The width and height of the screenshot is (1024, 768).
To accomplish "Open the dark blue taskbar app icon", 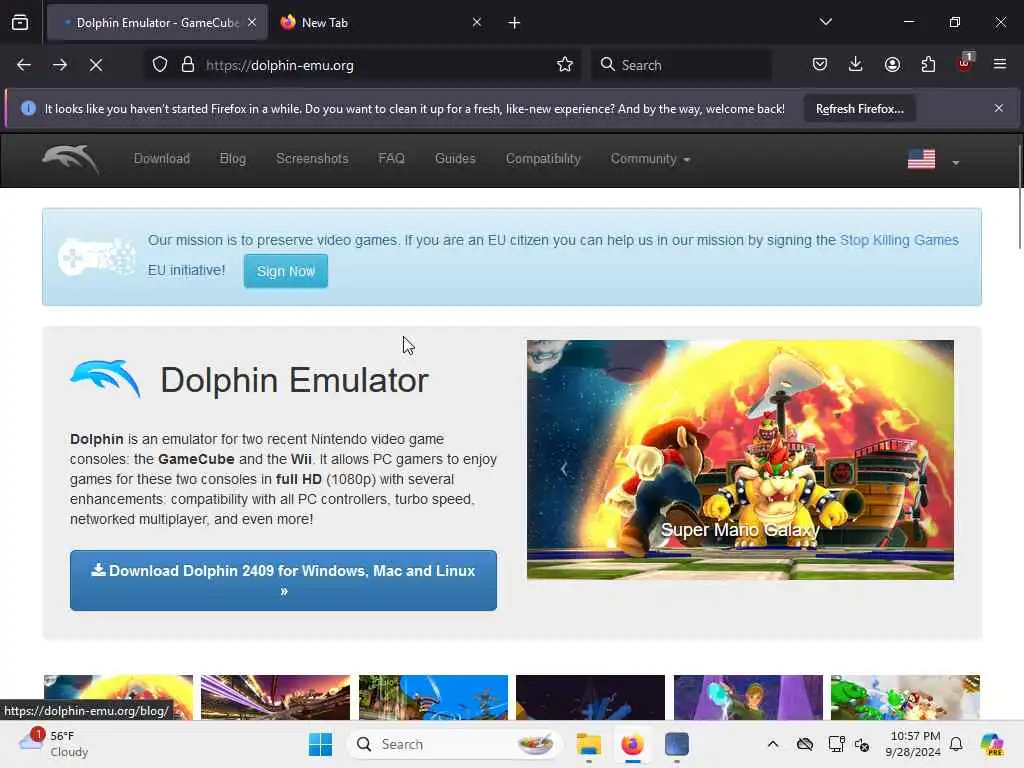I will click(x=677, y=744).
